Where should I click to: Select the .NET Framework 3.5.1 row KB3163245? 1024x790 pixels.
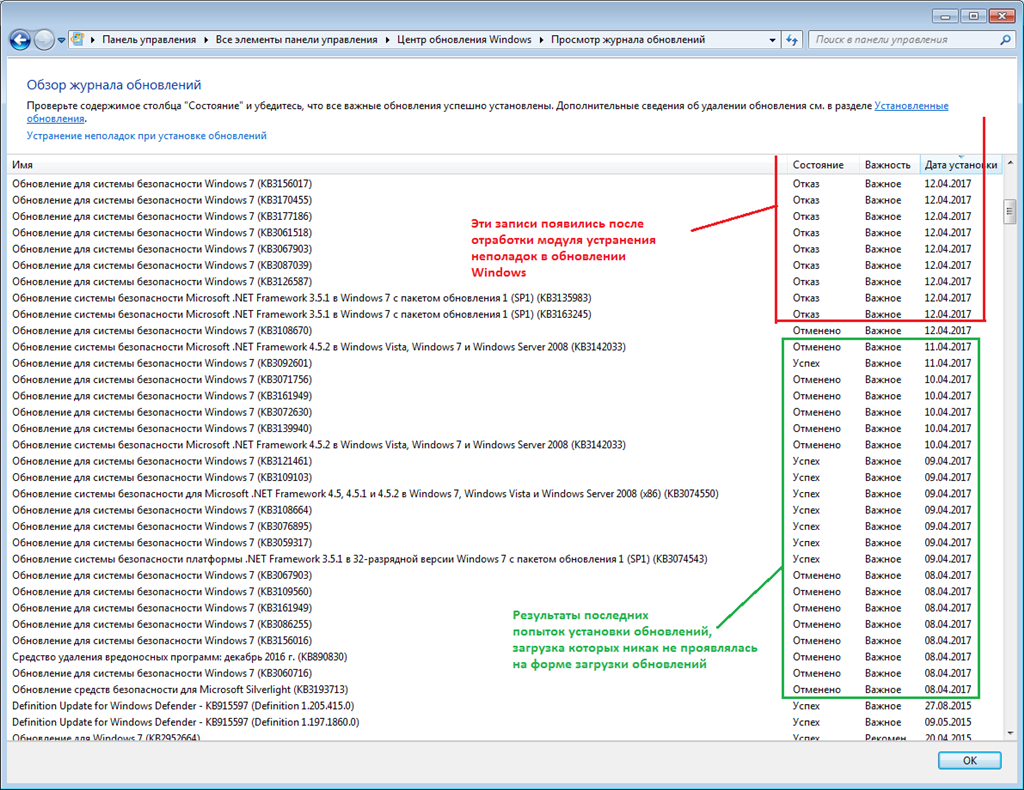(504, 315)
